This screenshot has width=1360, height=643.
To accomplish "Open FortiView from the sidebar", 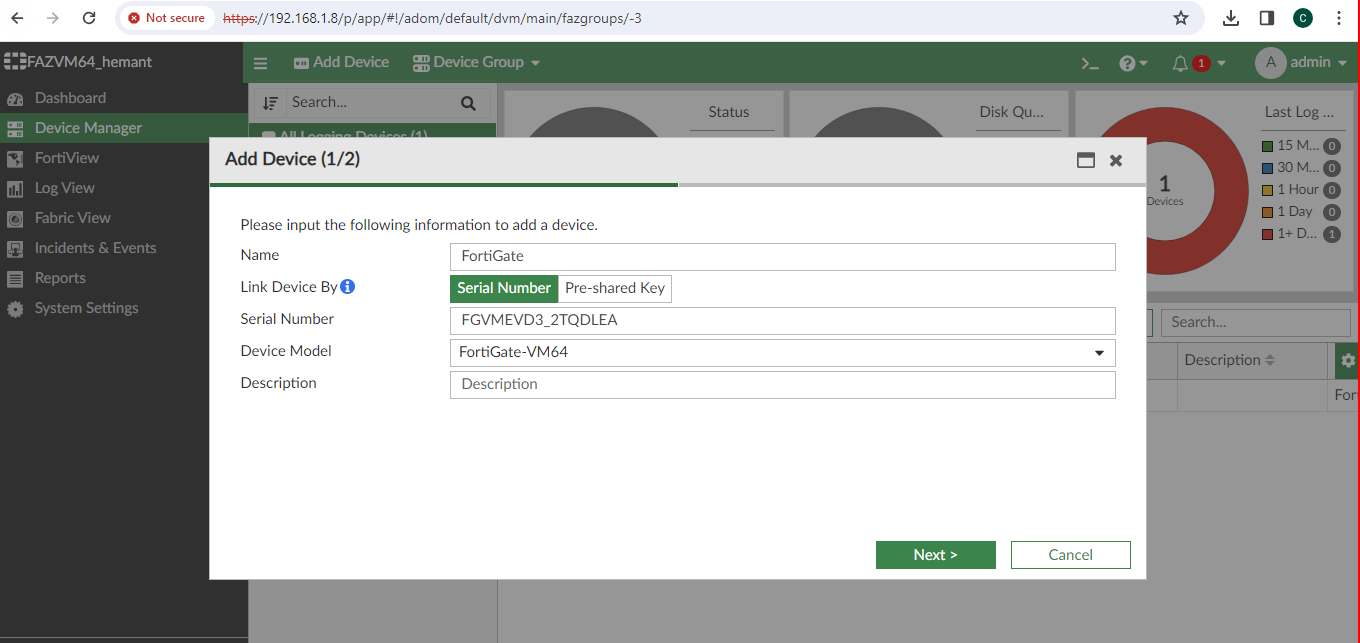I will point(67,158).
